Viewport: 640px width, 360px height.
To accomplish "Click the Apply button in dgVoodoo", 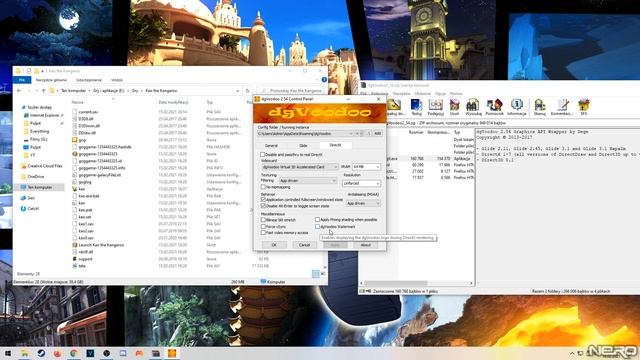I will pos(335,245).
